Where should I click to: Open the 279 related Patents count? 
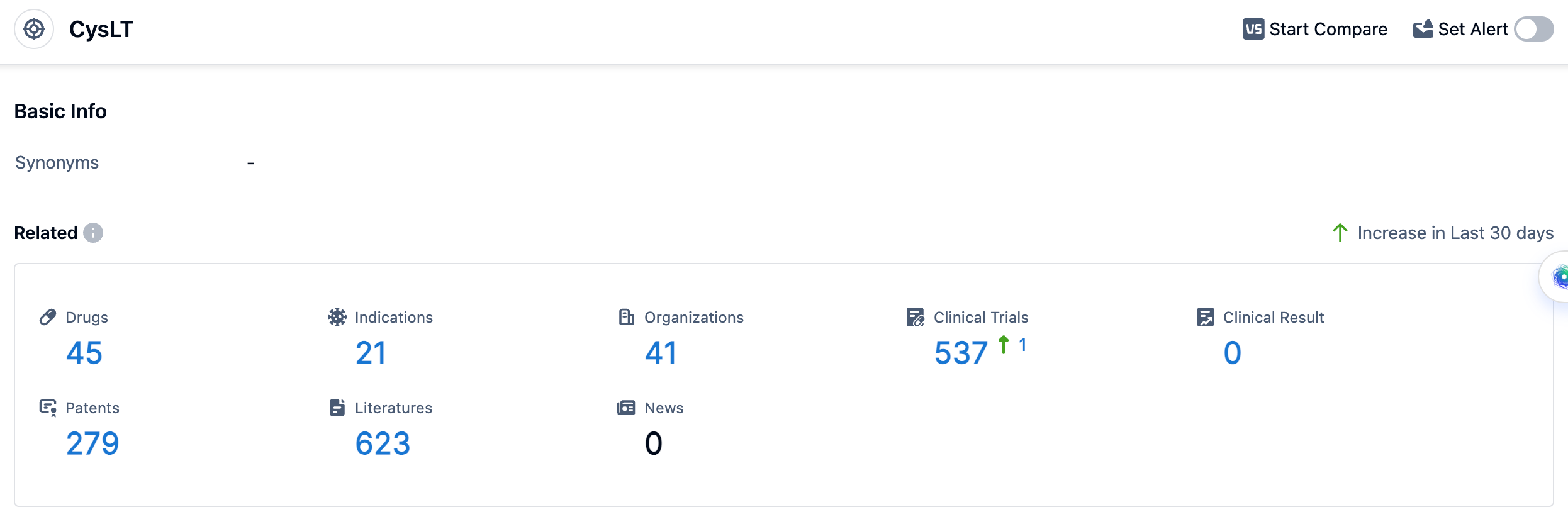[x=92, y=443]
